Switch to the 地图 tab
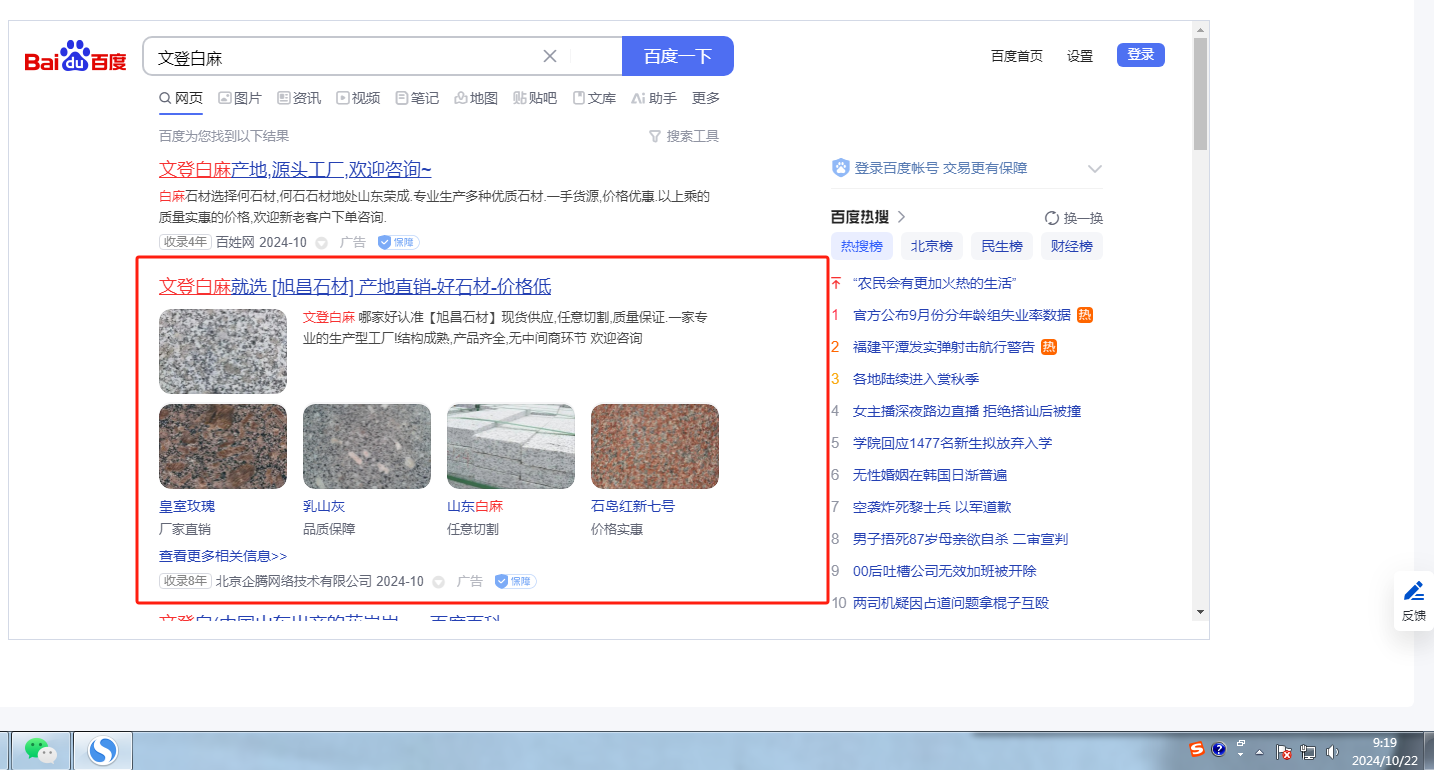 tap(476, 98)
